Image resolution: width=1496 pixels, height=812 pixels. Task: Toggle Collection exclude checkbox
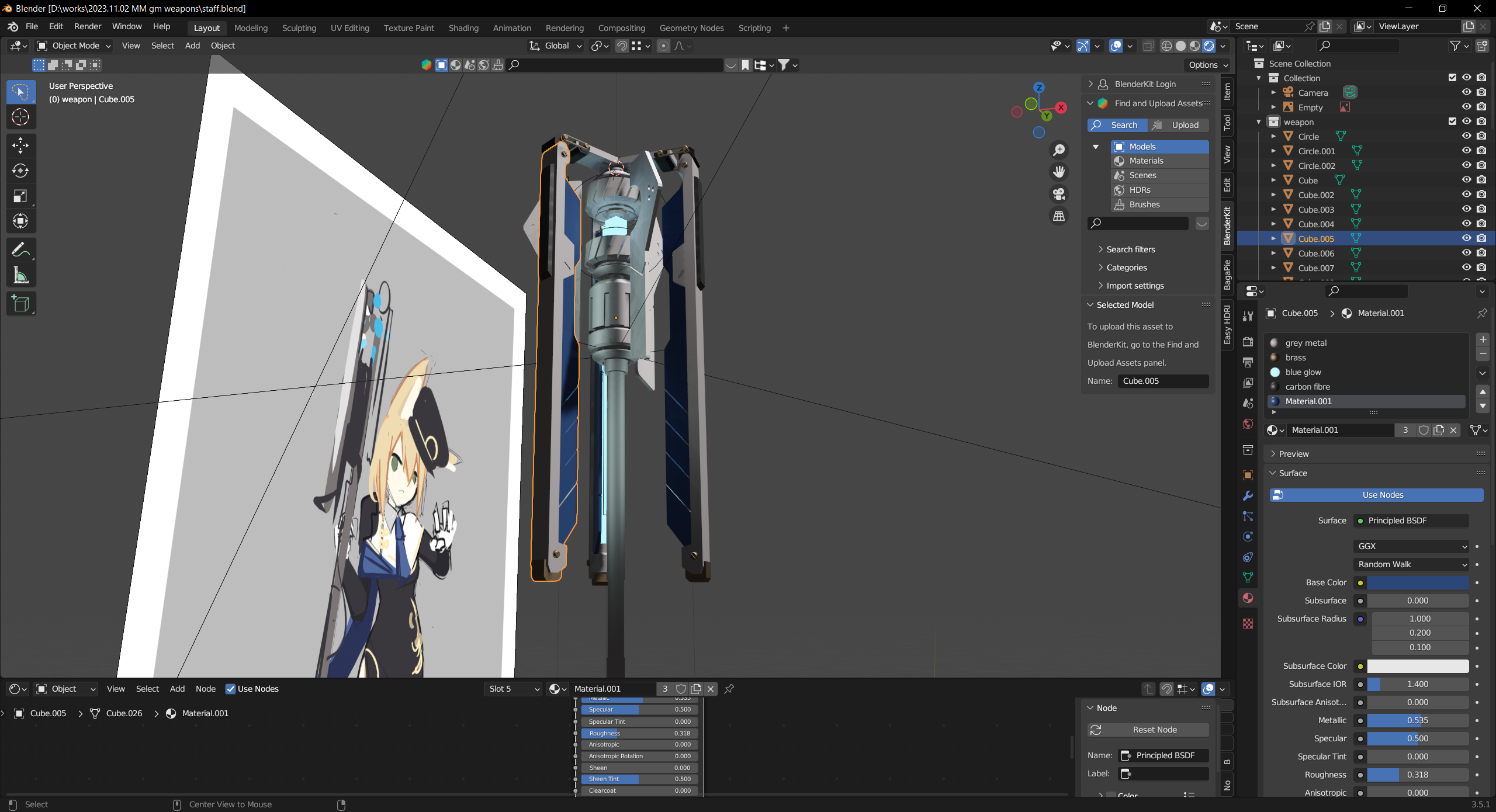1452,78
